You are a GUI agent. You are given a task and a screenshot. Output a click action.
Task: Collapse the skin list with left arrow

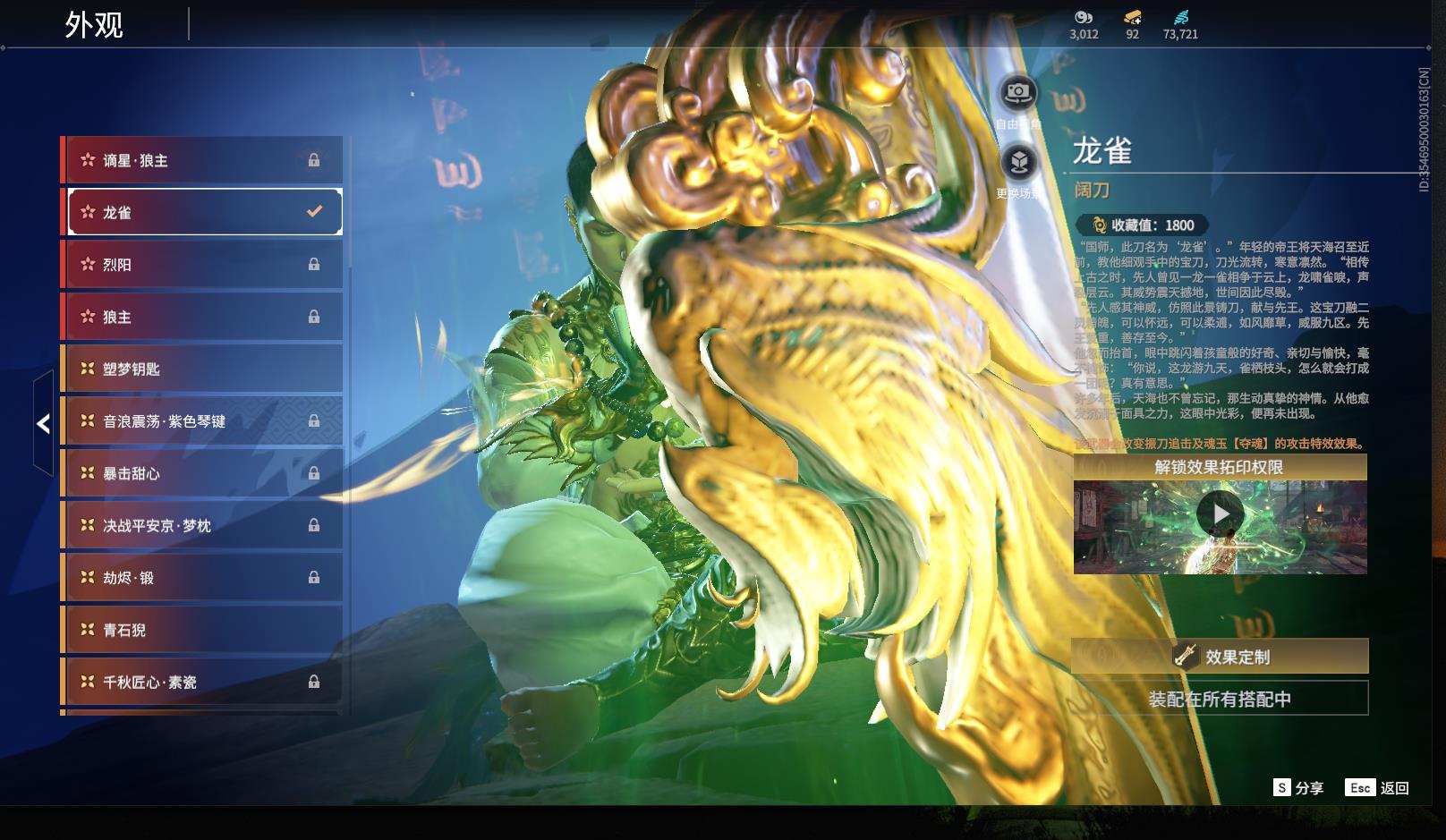pos(43,424)
